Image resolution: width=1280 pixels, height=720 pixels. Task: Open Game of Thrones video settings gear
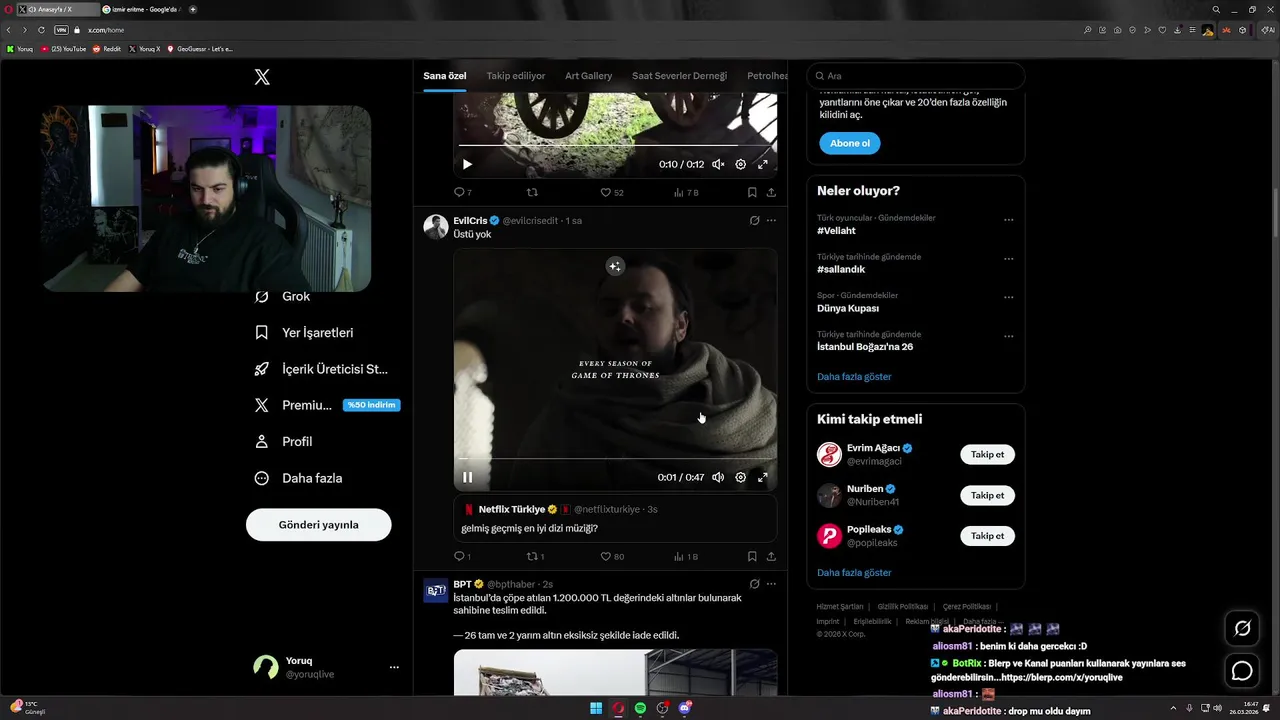(x=740, y=477)
